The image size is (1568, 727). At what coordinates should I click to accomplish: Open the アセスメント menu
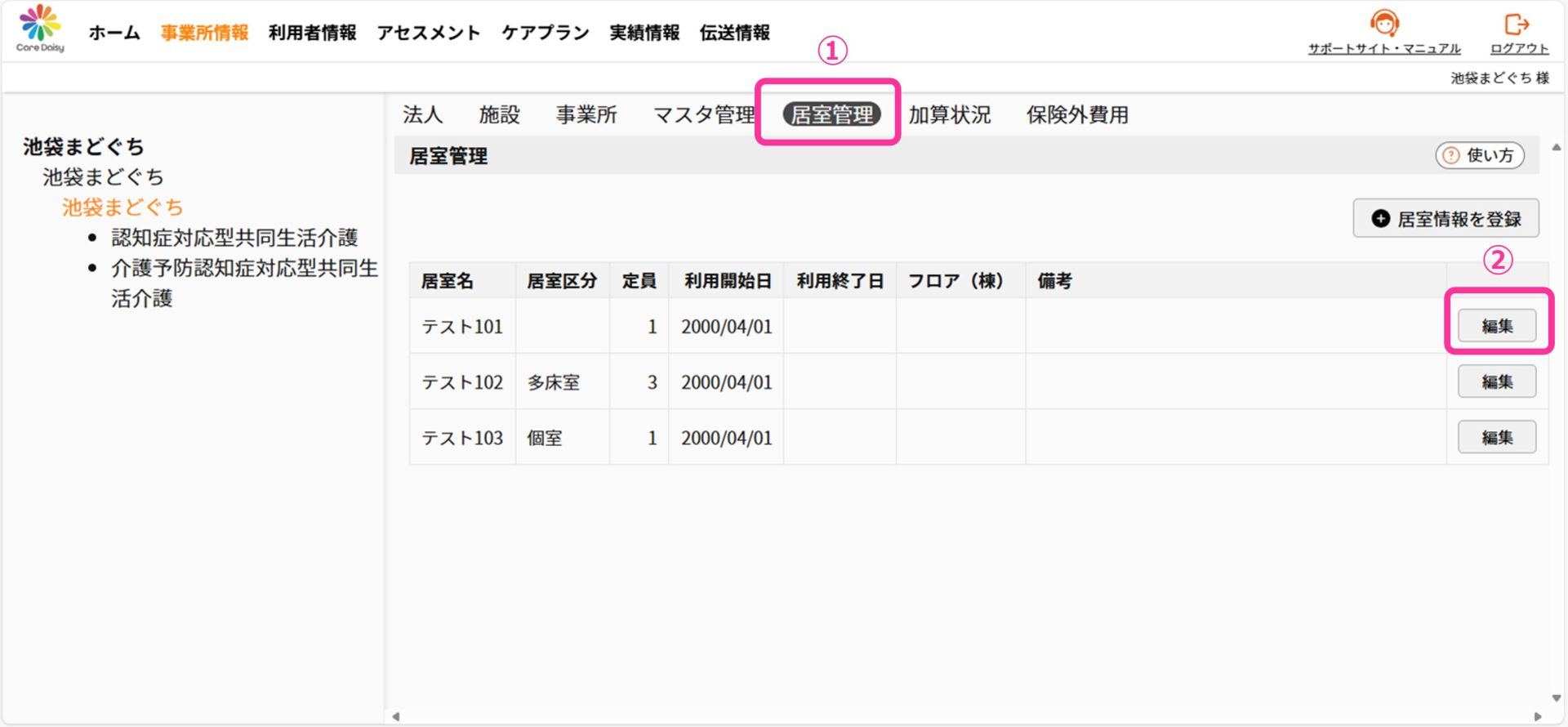429,33
